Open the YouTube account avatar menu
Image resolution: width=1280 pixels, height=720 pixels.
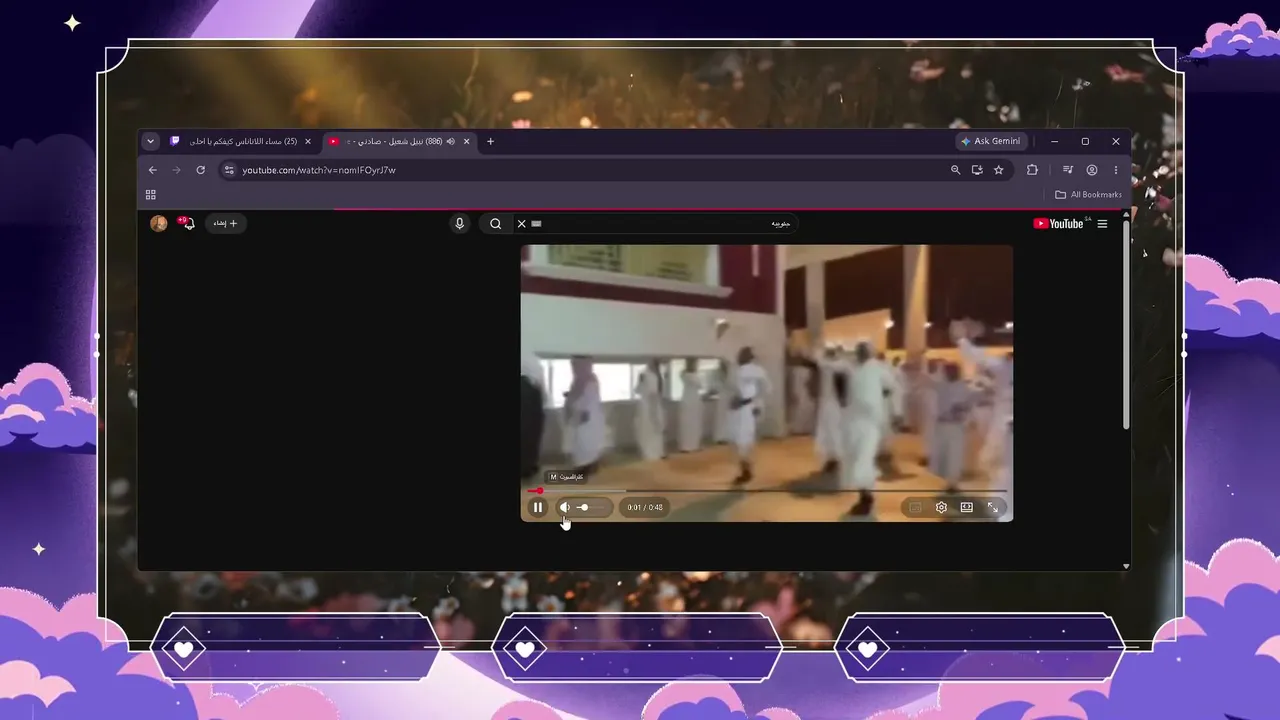point(158,223)
